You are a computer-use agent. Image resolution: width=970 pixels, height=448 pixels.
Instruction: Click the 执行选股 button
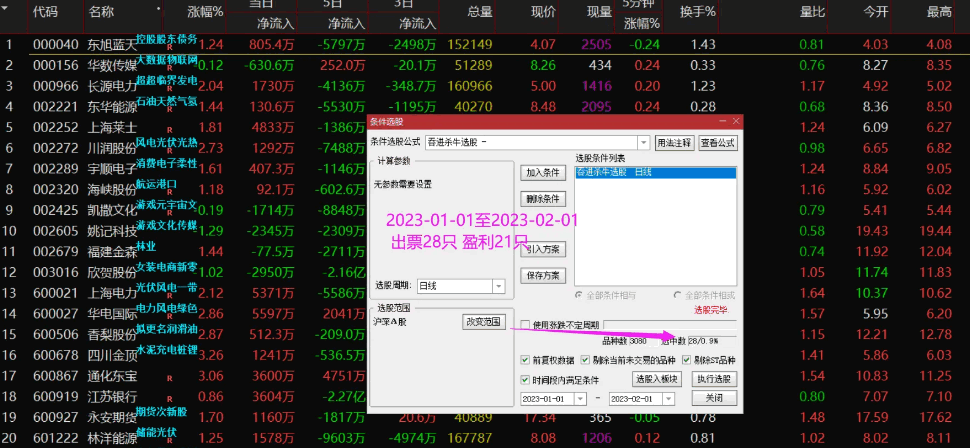714,379
